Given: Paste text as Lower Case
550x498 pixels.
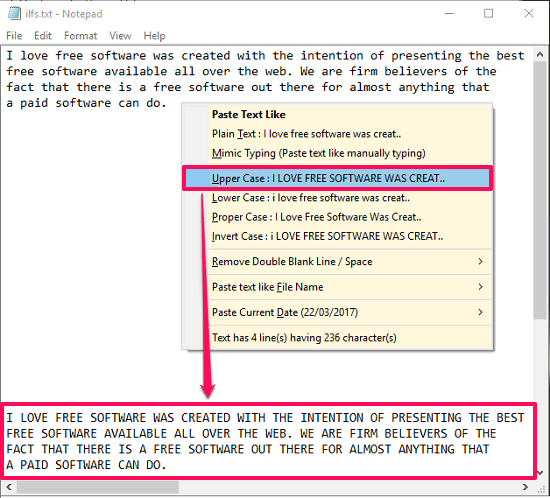Looking at the screenshot, I should (350, 198).
